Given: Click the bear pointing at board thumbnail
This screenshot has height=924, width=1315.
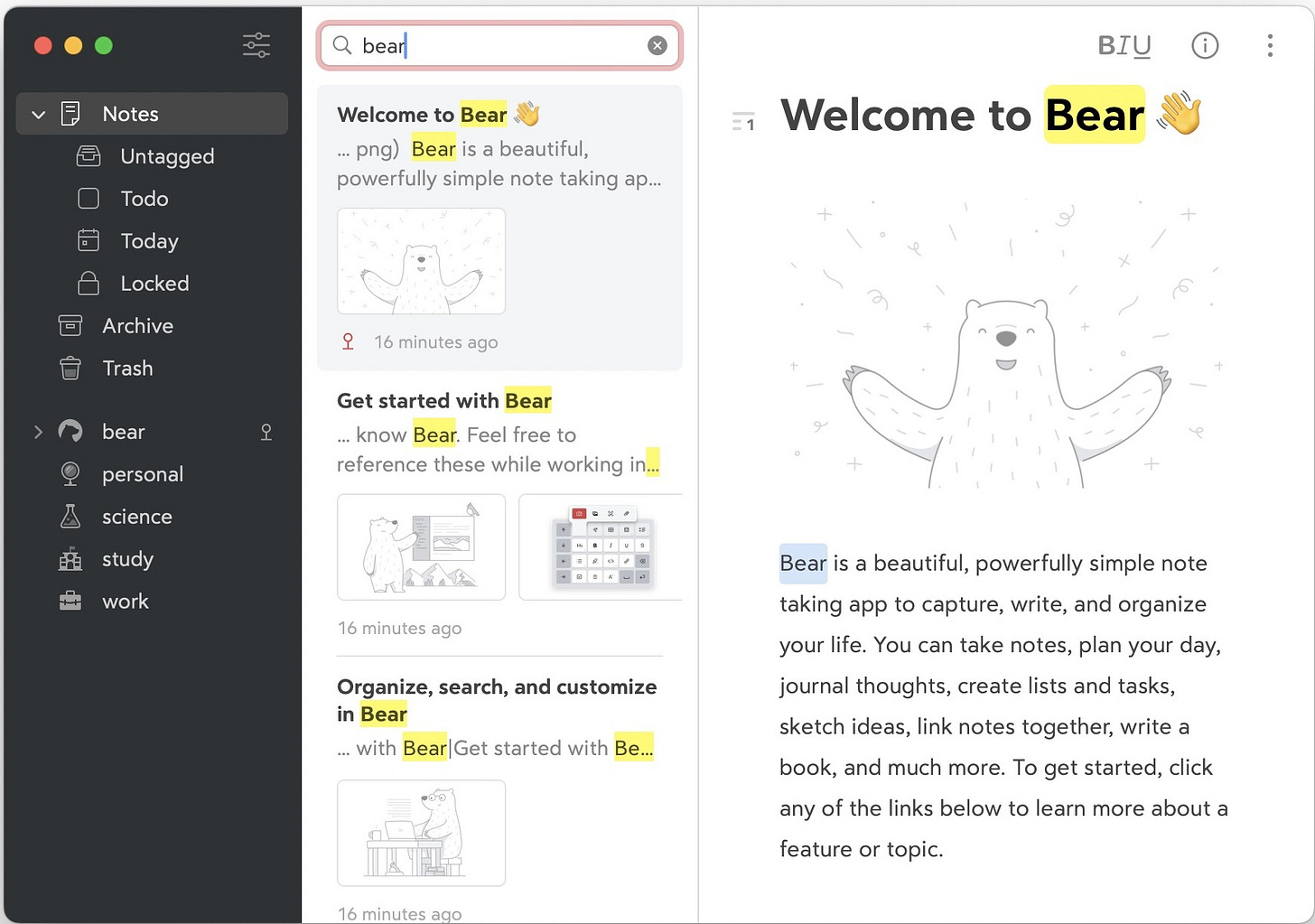Looking at the screenshot, I should click(x=421, y=546).
